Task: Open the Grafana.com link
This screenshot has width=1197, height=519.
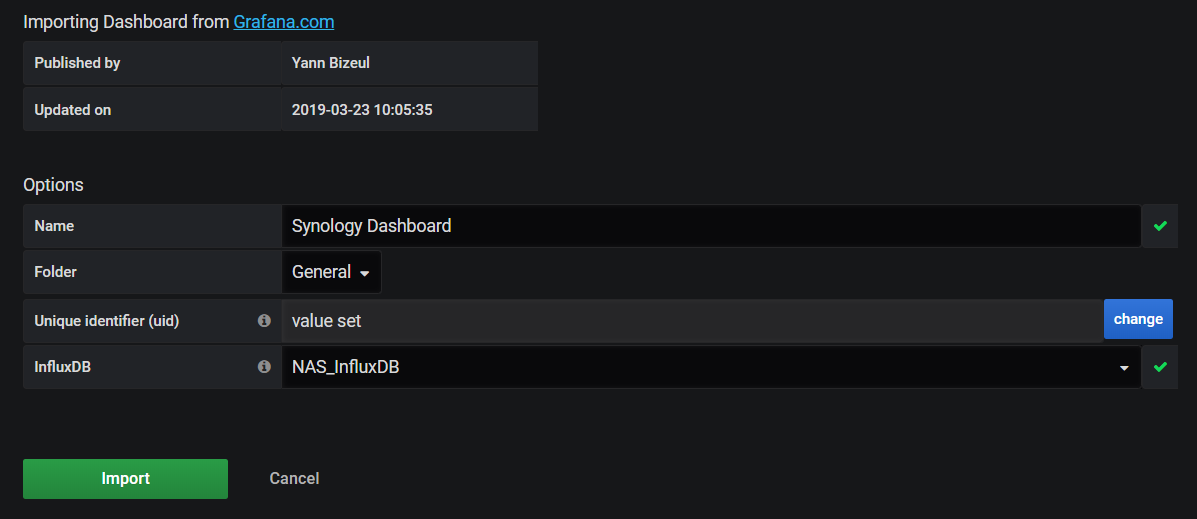Action: 284,21
